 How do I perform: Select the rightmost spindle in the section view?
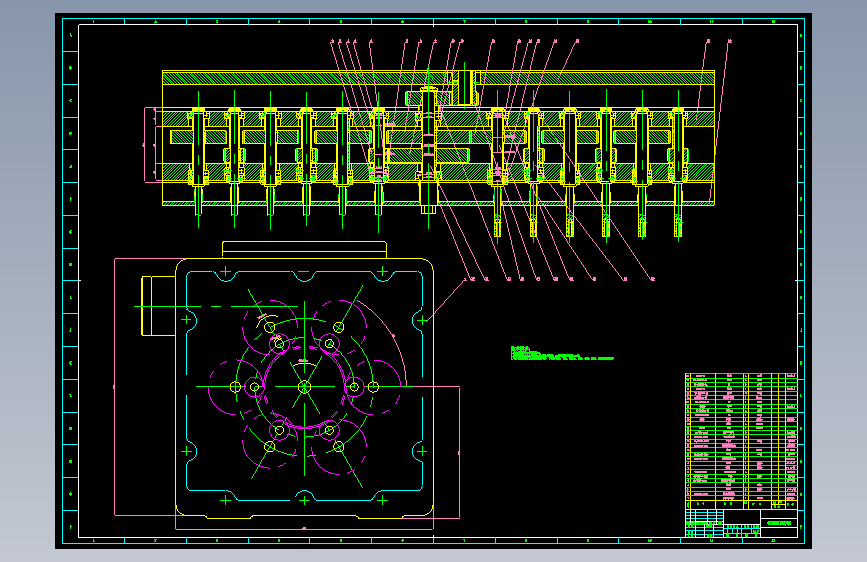678,171
